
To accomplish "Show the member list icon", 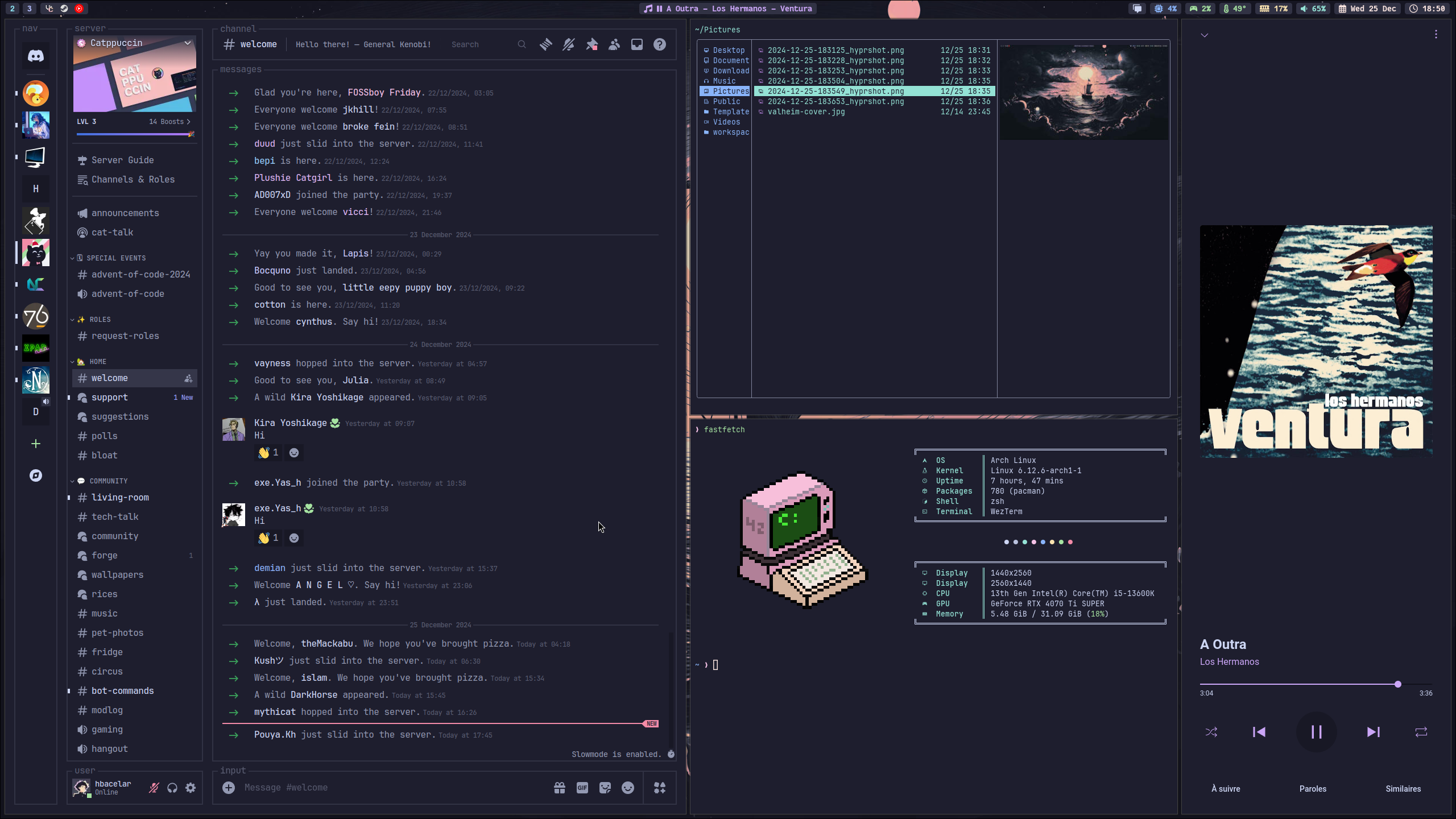I will [x=614, y=44].
